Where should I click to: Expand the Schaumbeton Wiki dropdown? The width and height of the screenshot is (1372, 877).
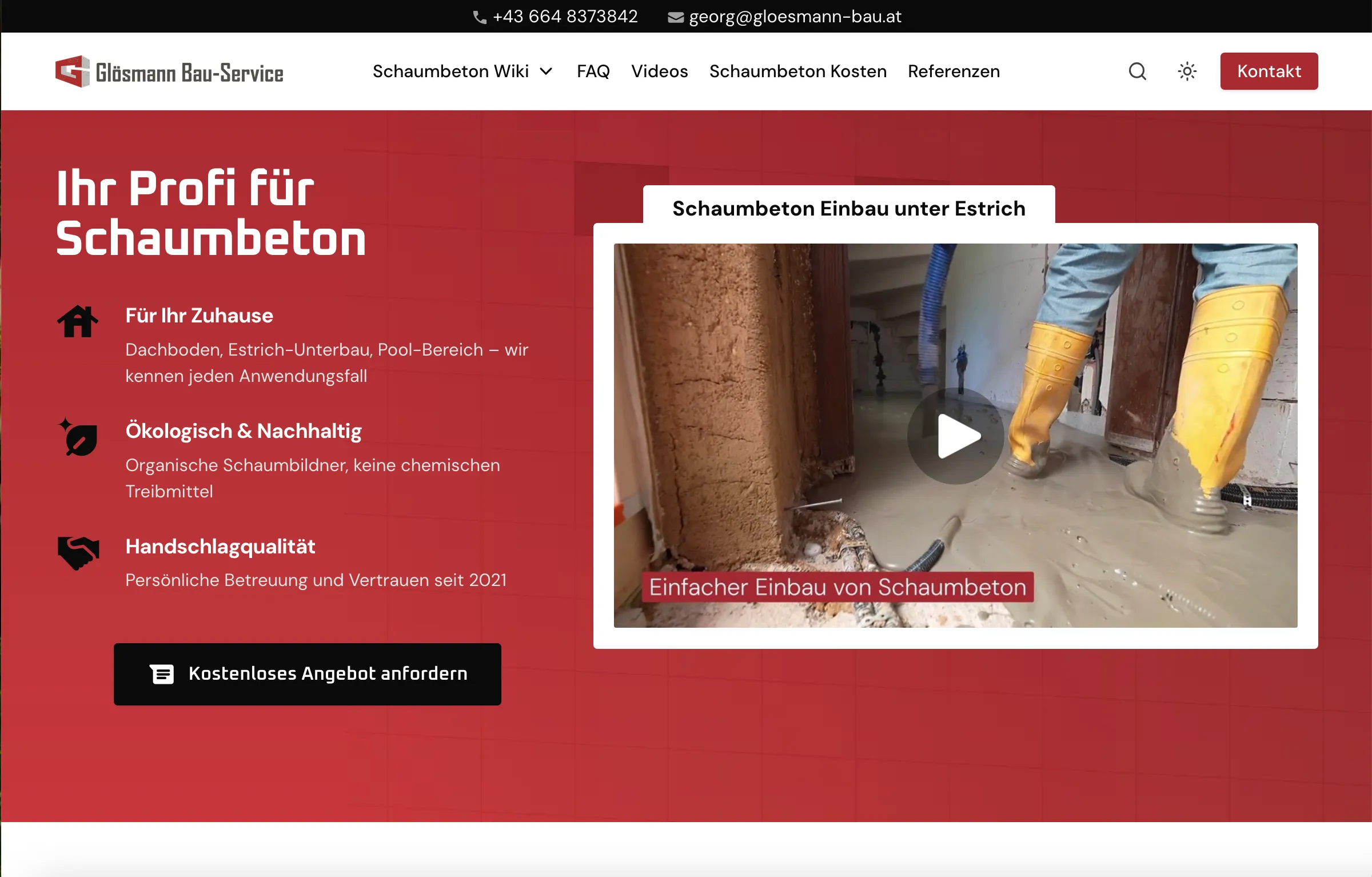[x=452, y=71]
